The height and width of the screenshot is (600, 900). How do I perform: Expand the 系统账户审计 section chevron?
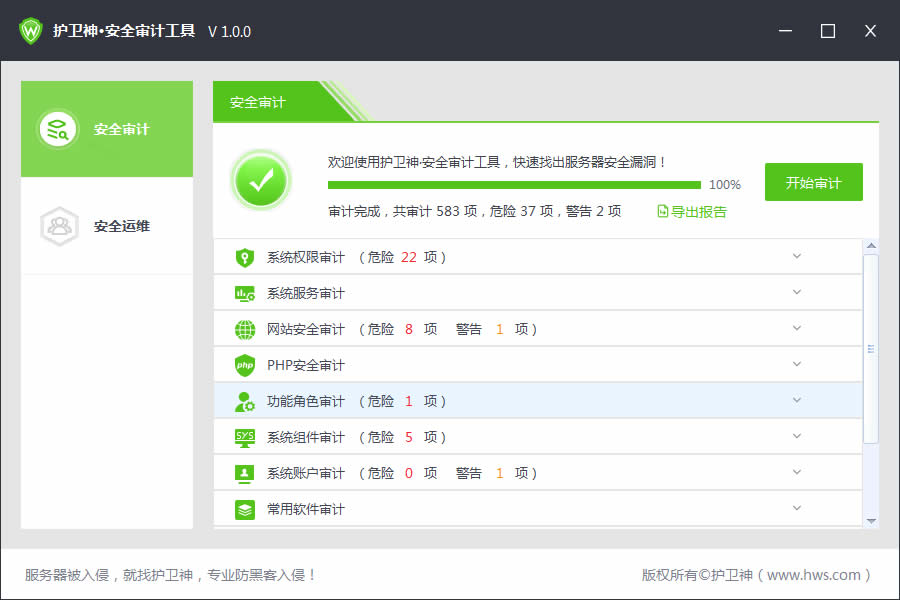pos(797,472)
